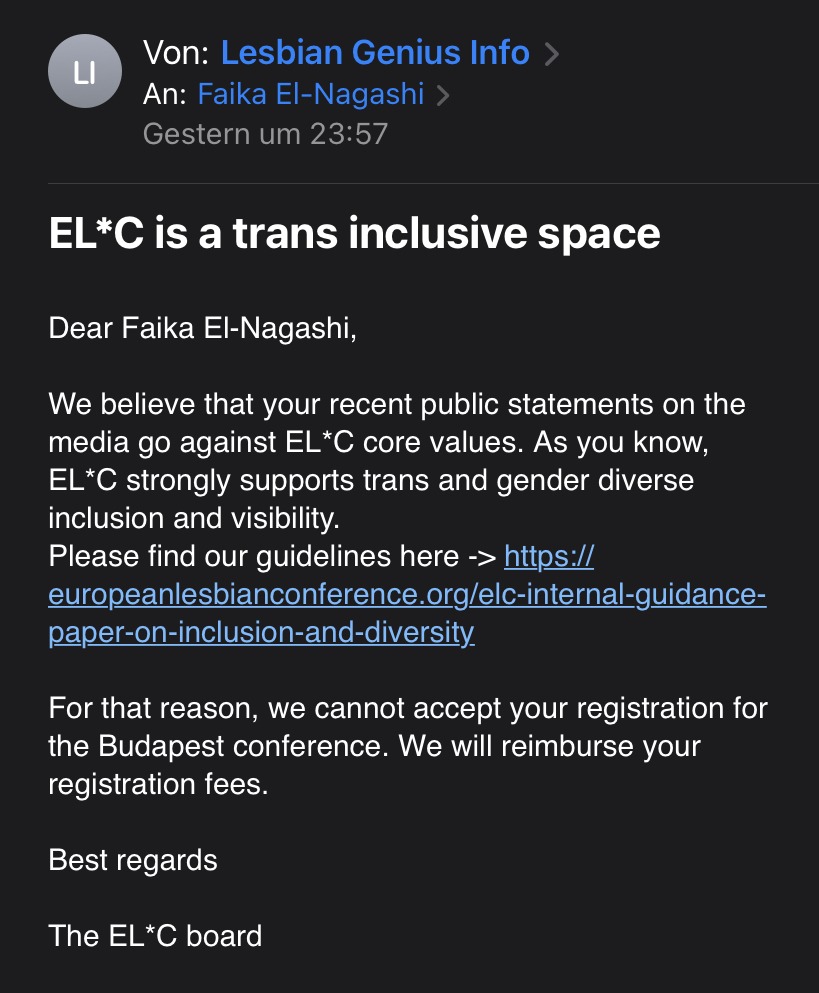This screenshot has width=819, height=993.
Task: Click the "Best regards" closing line
Action: pos(133,860)
